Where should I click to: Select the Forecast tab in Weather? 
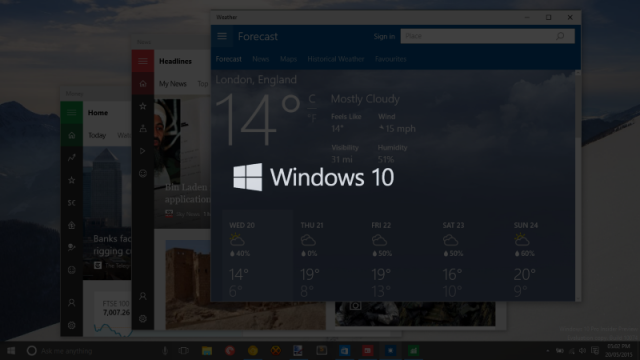point(229,59)
